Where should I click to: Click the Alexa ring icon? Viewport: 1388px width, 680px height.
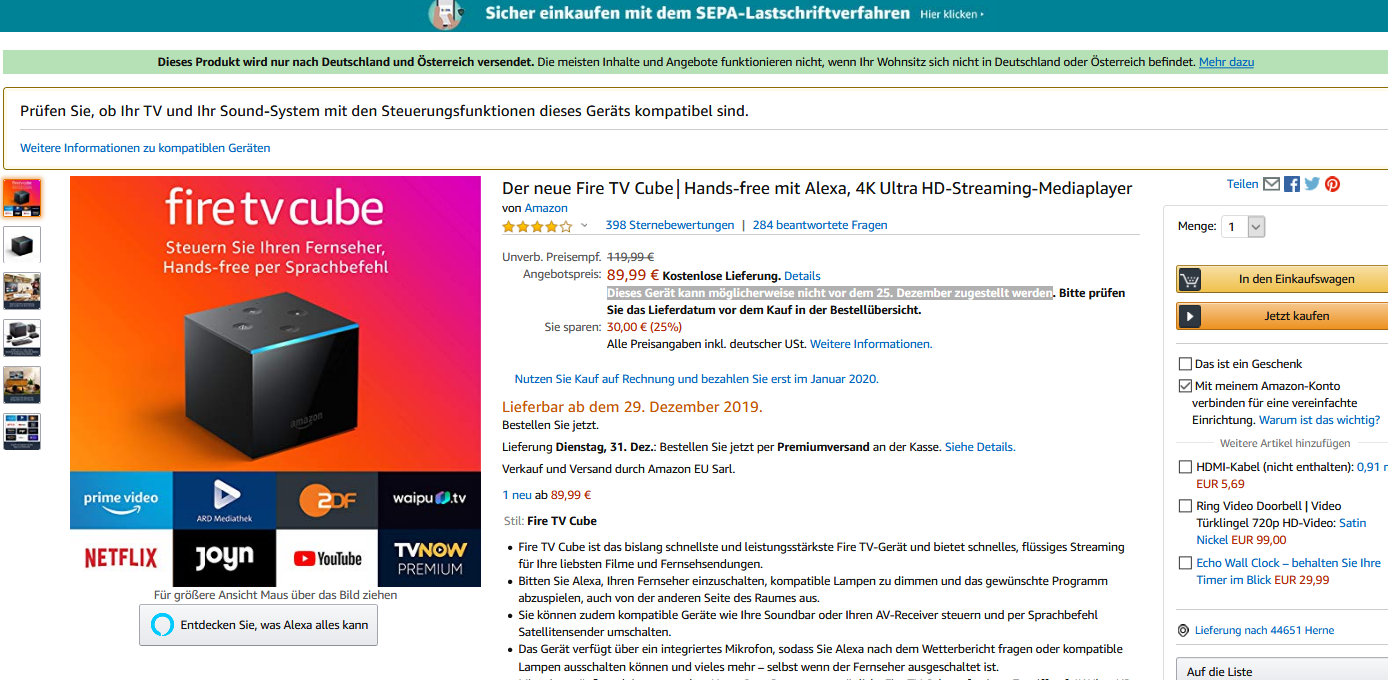161,625
